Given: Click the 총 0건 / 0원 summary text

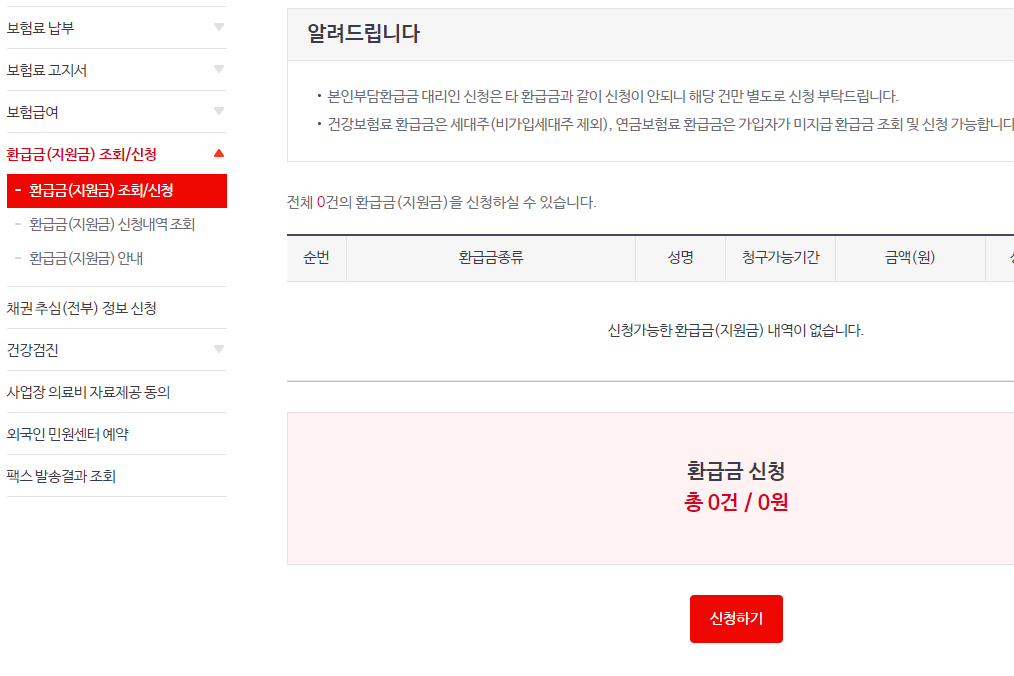Looking at the screenshot, I should 736,502.
